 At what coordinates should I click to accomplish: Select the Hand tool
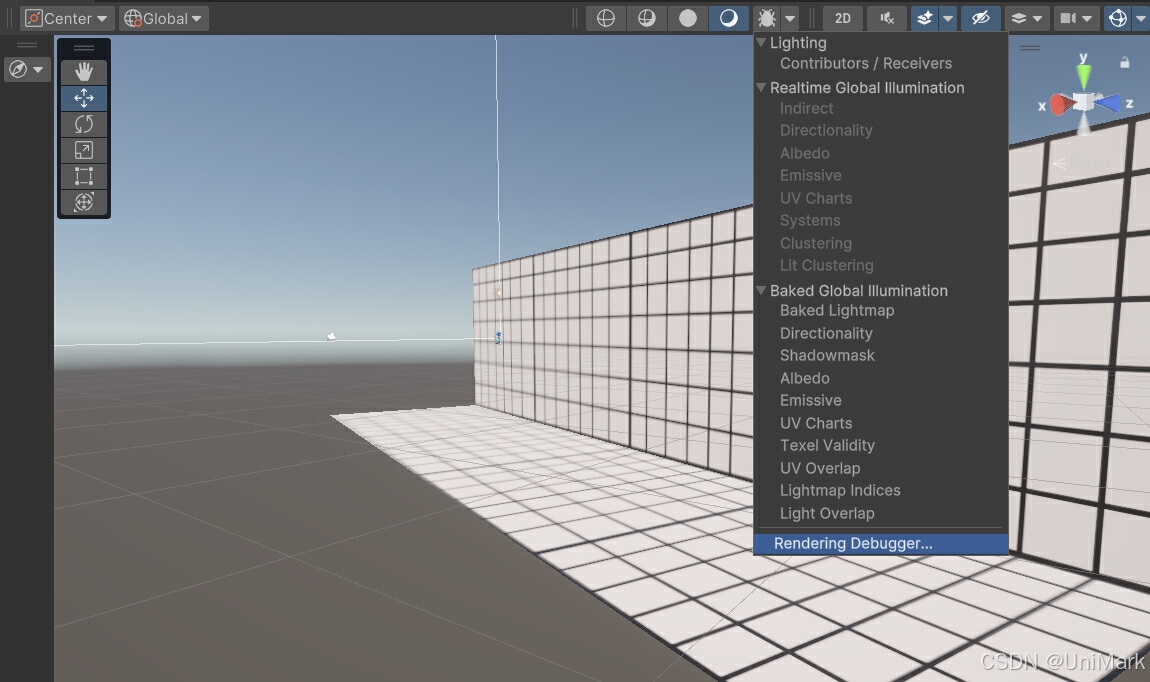pyautogui.click(x=83, y=71)
